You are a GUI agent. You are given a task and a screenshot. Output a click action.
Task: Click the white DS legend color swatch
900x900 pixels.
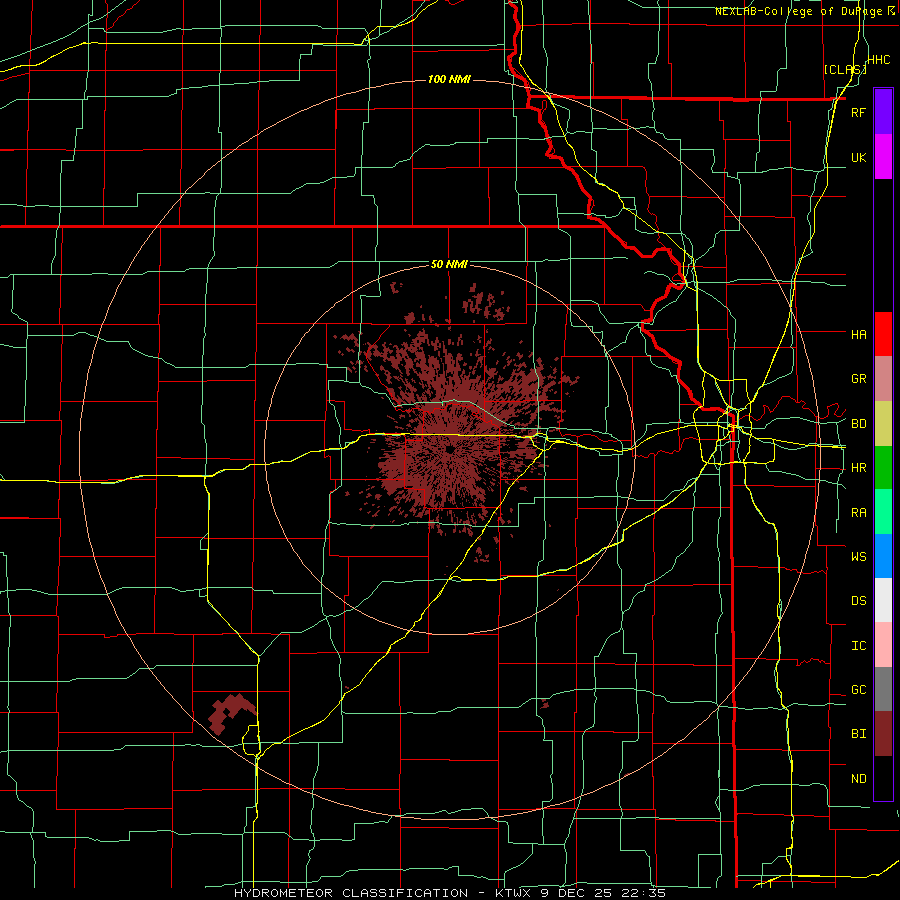(x=883, y=600)
